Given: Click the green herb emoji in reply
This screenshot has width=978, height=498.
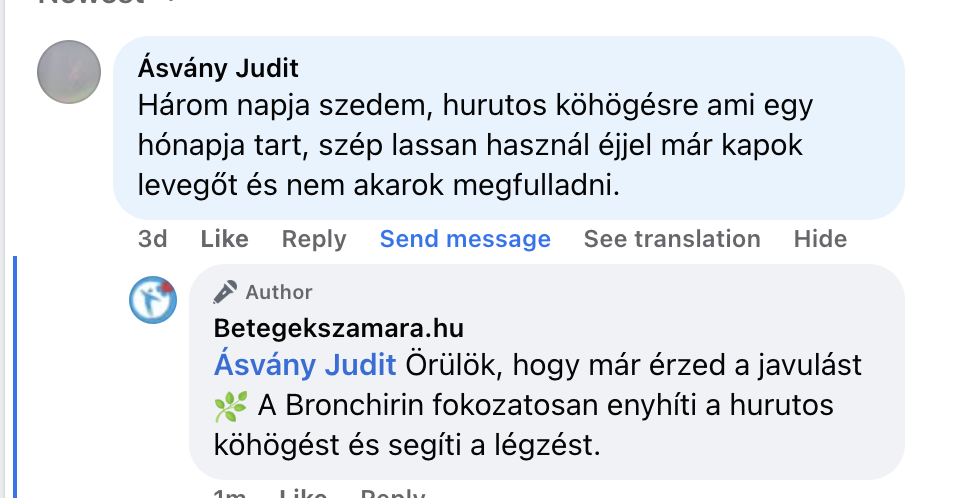Looking at the screenshot, I should coord(231,406).
